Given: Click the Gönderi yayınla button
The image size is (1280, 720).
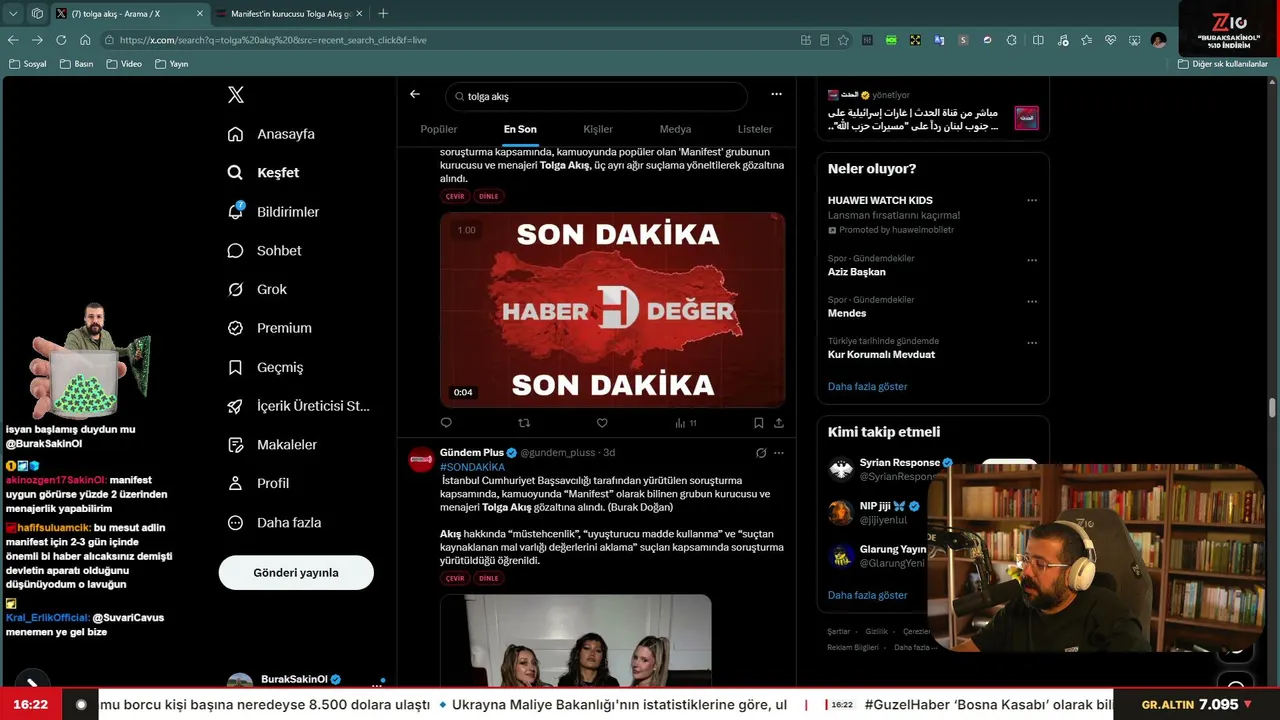Looking at the screenshot, I should 296,573.
